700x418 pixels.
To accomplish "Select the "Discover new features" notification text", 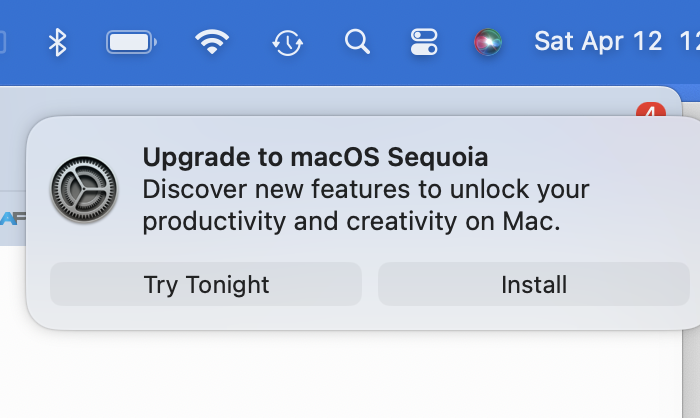I will [366, 205].
